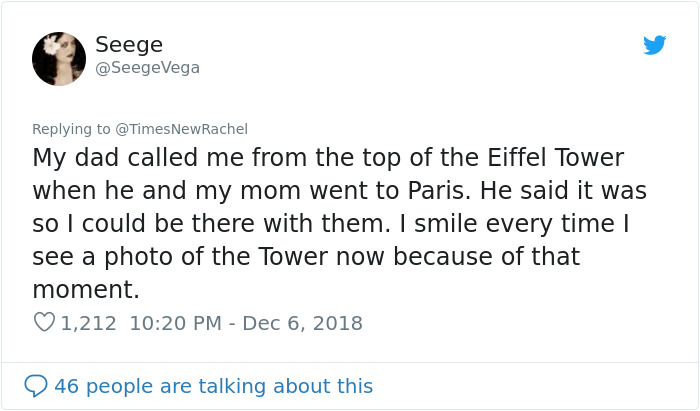Click the 'Replying to' label

tap(72, 128)
